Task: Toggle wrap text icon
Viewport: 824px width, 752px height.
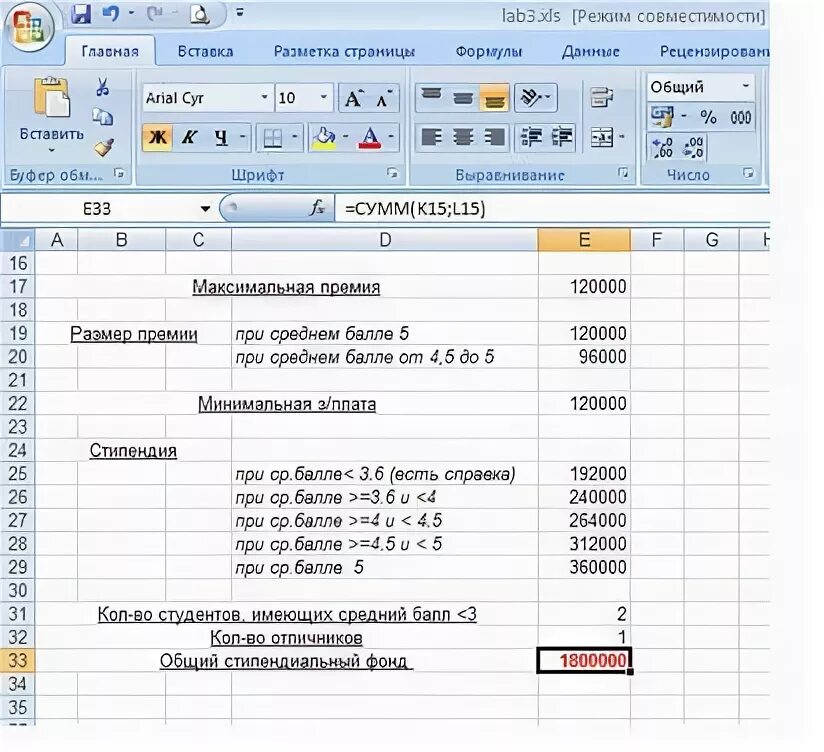Action: click(601, 97)
